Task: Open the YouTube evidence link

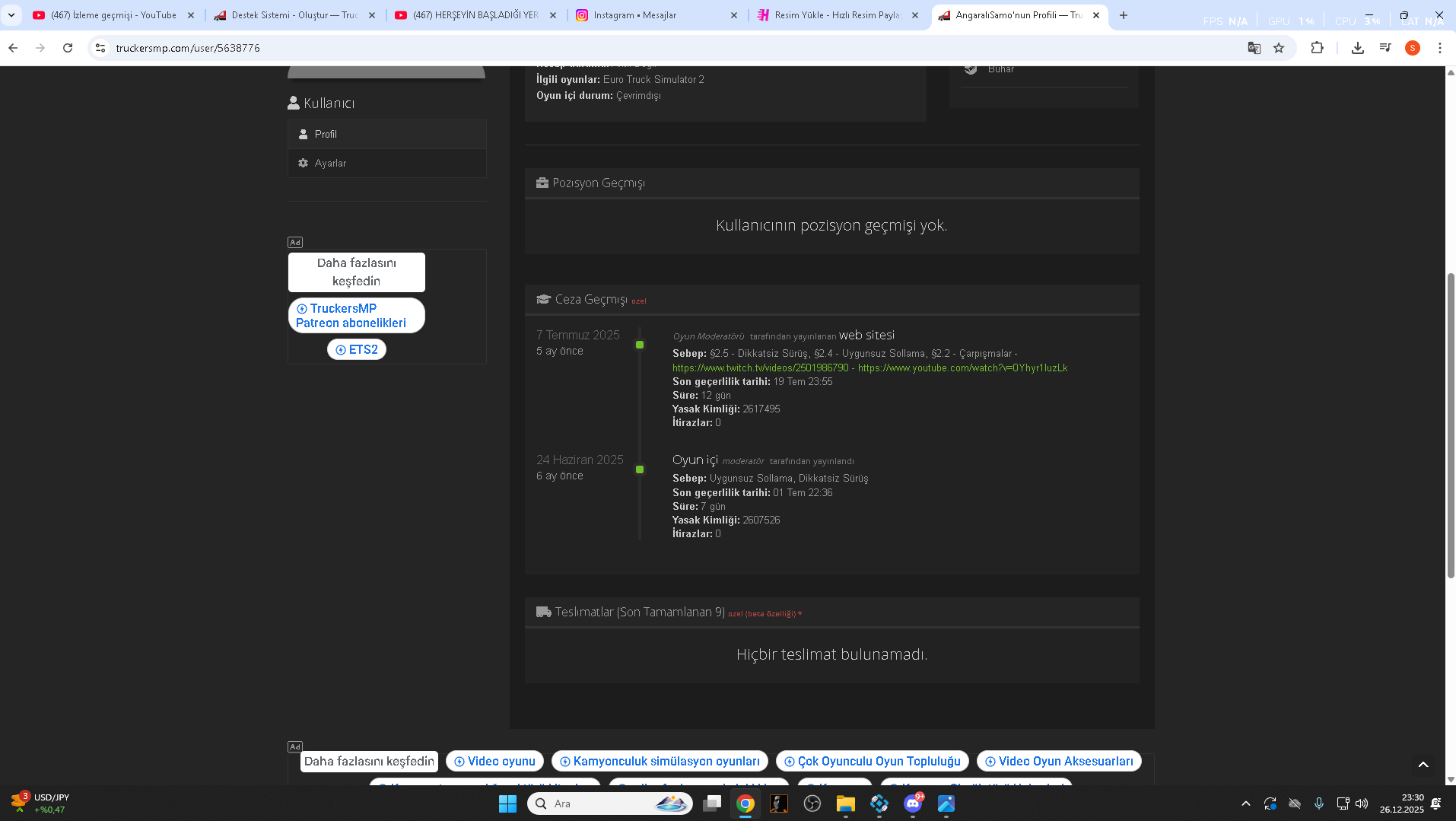Action: (962, 368)
